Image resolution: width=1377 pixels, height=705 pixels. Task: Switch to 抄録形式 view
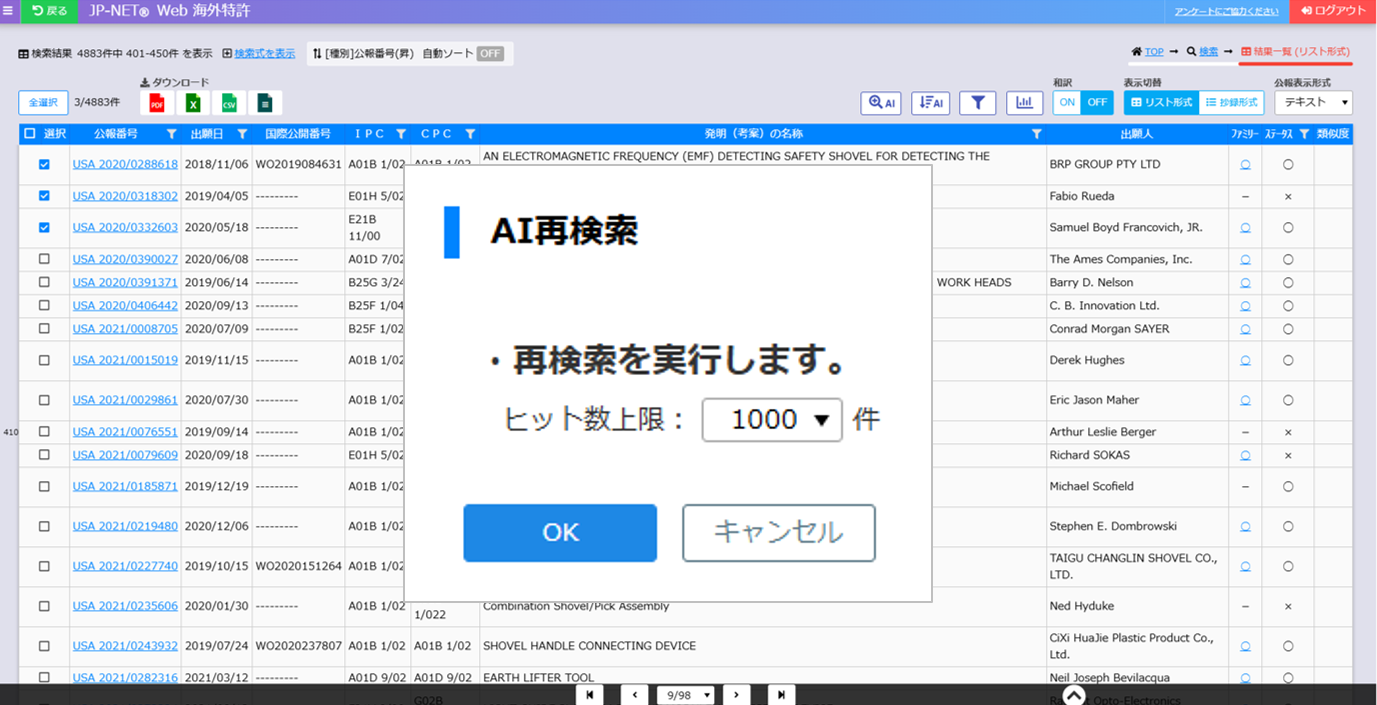click(1230, 102)
